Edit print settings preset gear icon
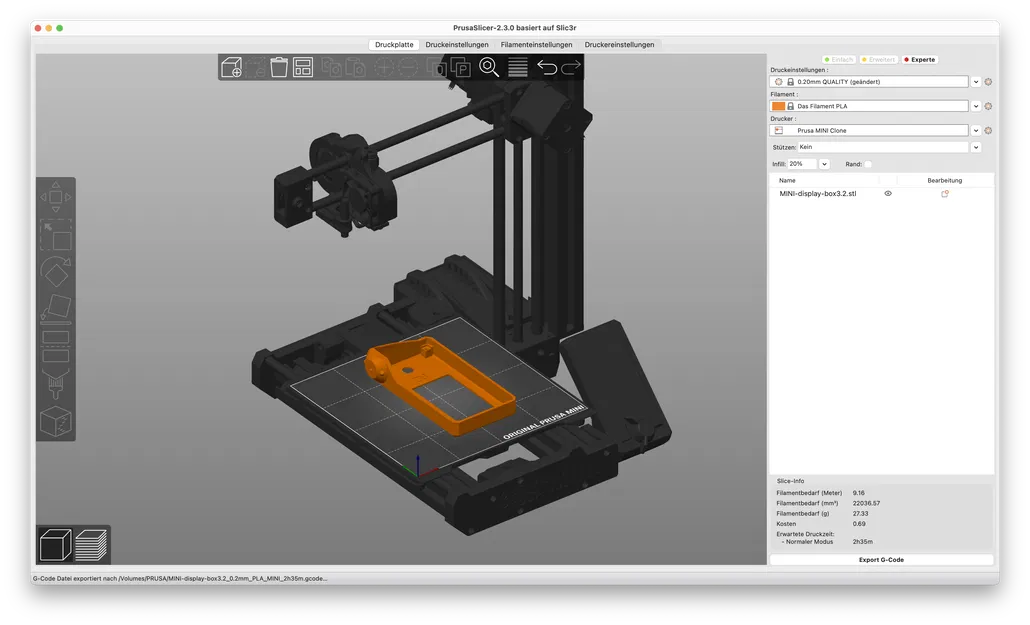Viewport: 1030px width, 625px height. (988, 82)
